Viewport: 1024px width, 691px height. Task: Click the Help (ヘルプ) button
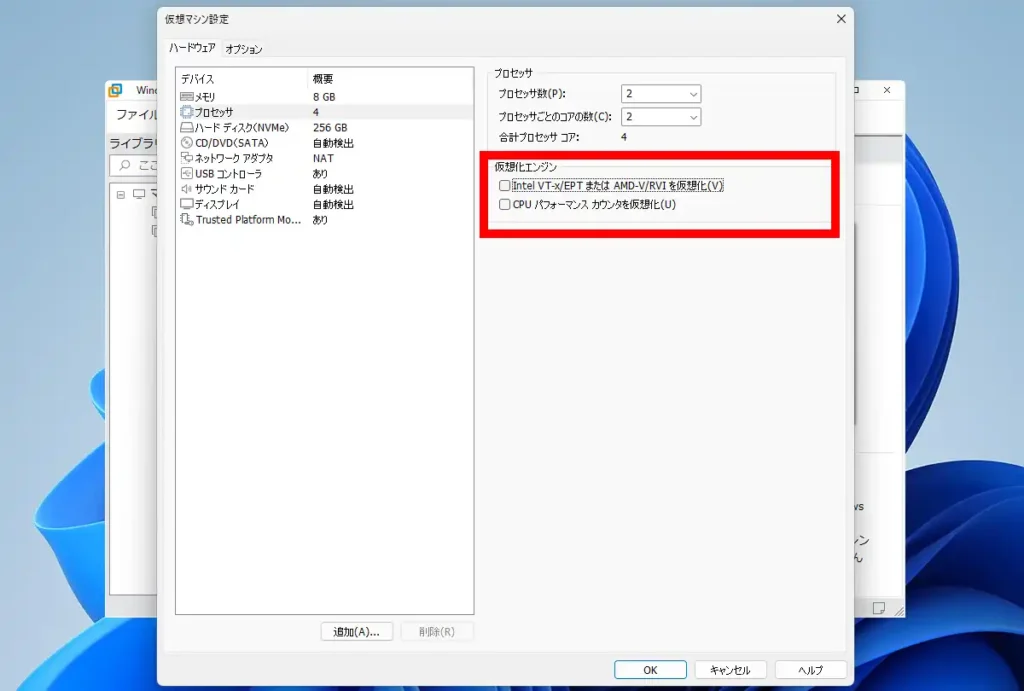tap(810, 670)
